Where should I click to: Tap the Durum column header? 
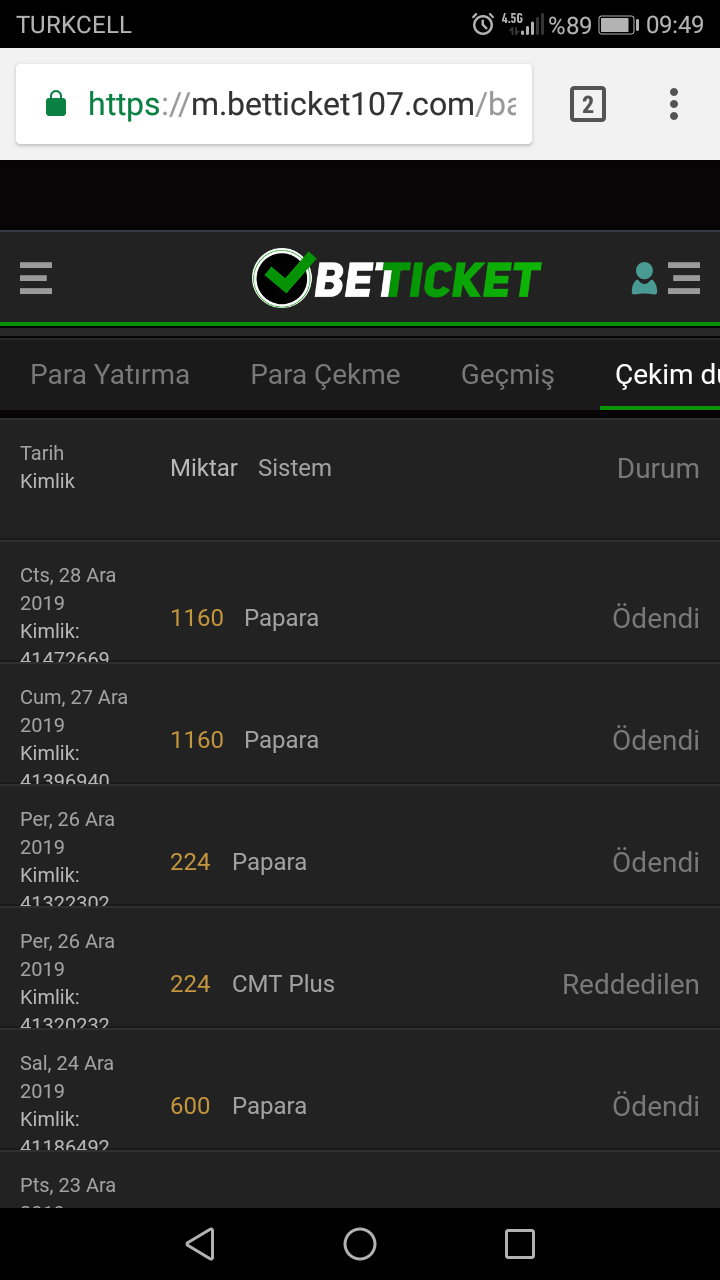point(658,468)
